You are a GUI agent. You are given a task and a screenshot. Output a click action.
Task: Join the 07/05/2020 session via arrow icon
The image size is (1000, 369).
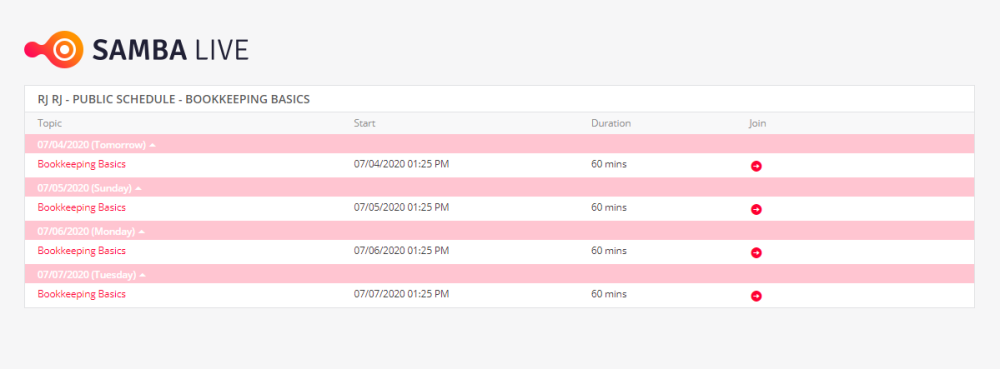[x=756, y=210]
